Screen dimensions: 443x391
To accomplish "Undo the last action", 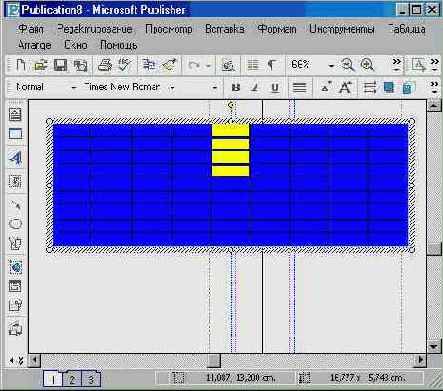I will (x=194, y=65).
